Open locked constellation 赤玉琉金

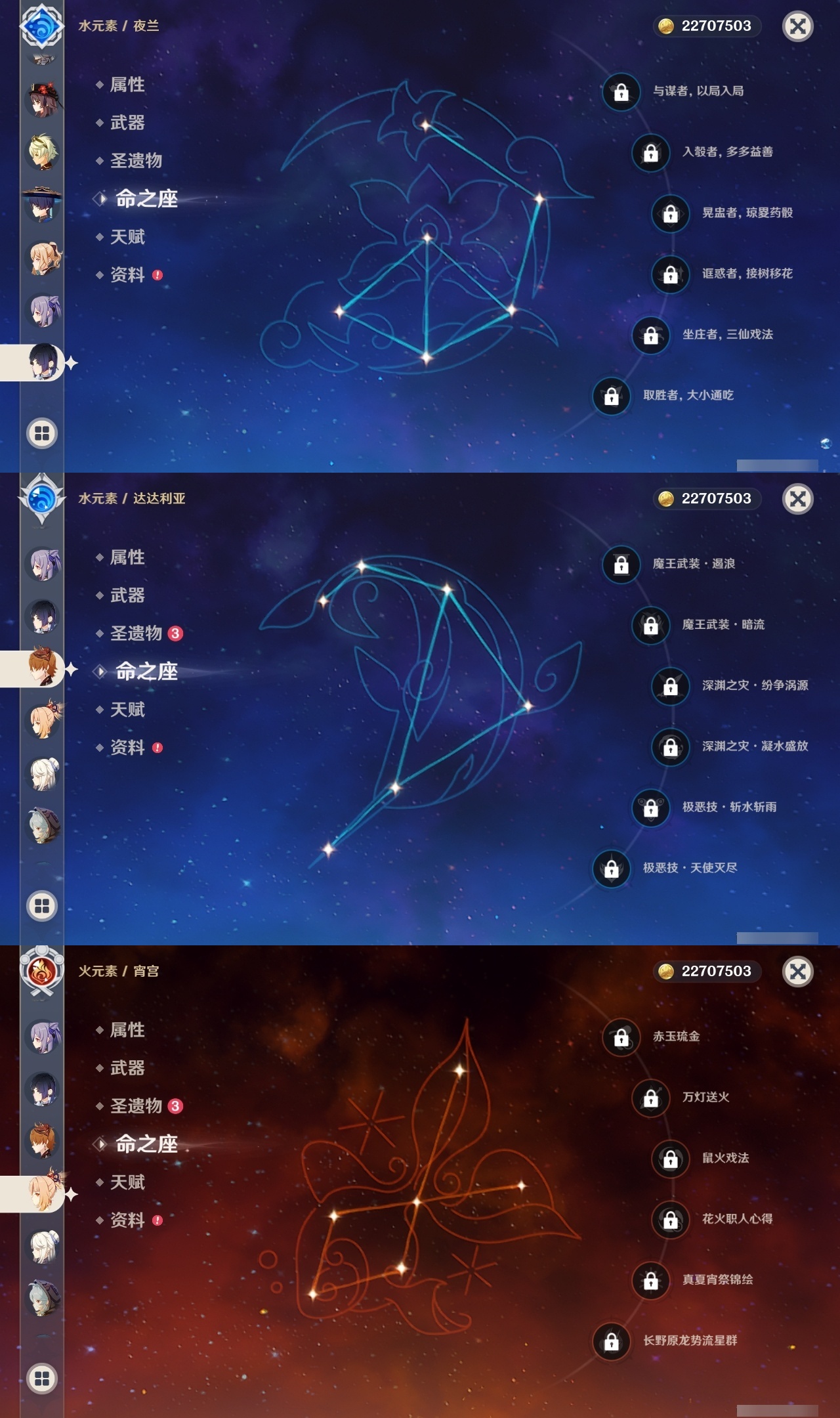(651, 1037)
